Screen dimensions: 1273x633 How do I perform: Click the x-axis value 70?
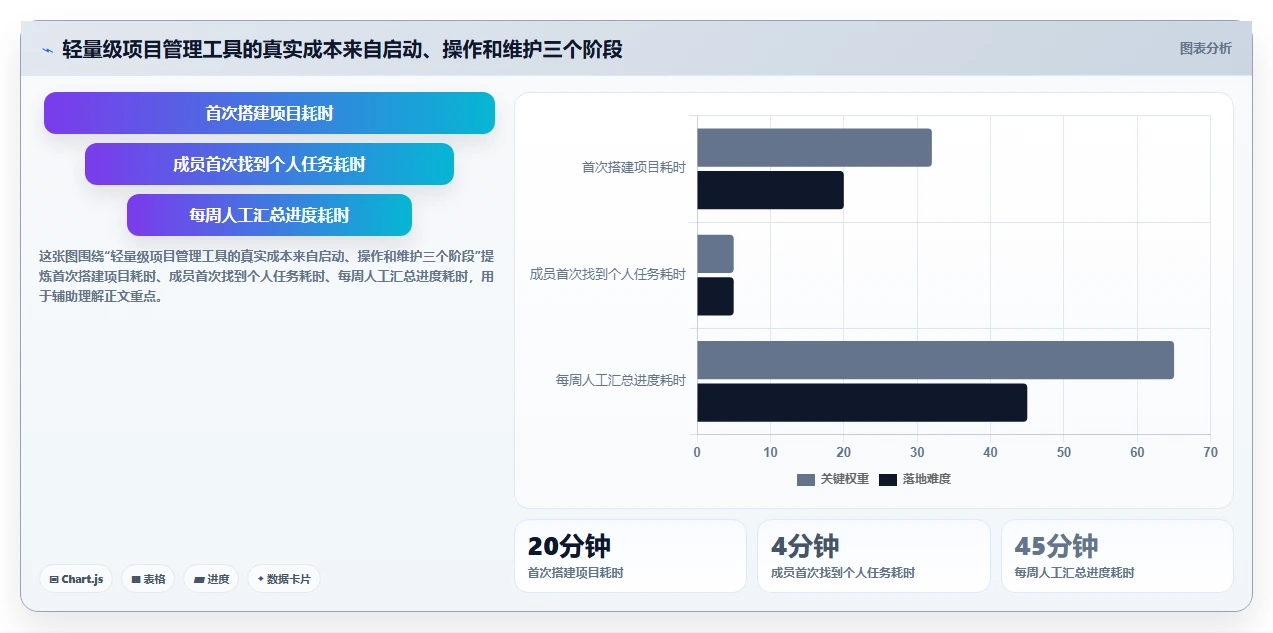pyautogui.click(x=1210, y=452)
